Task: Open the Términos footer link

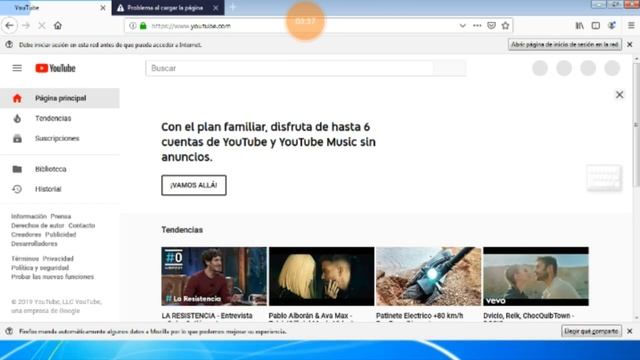Action: click(25, 259)
